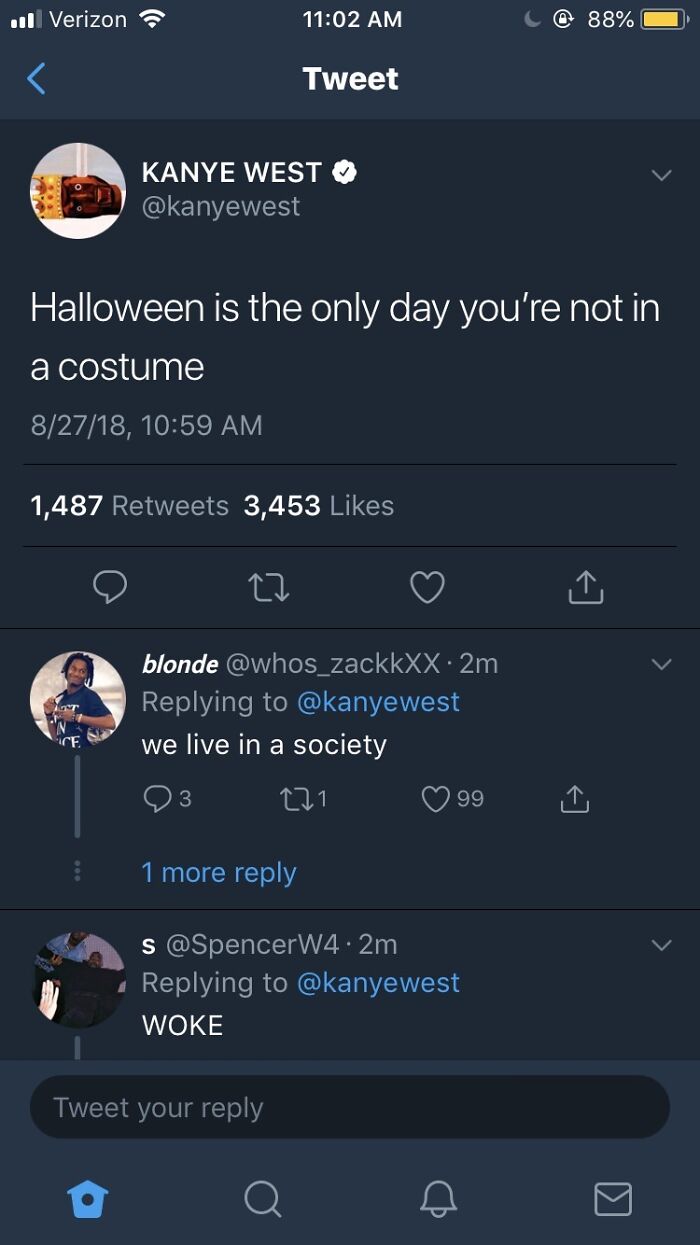The height and width of the screenshot is (1245, 700).
Task: Open options for blonde's reply
Action: point(661,662)
